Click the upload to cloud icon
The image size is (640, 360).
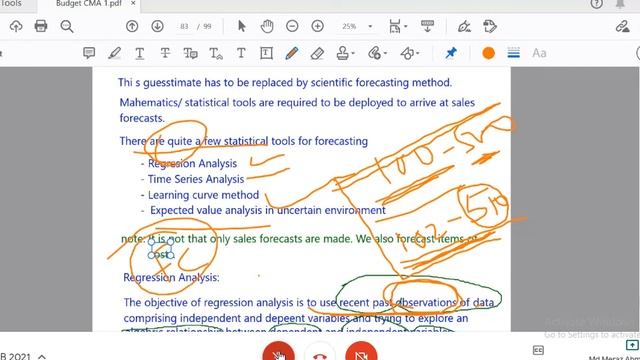click(x=16, y=27)
